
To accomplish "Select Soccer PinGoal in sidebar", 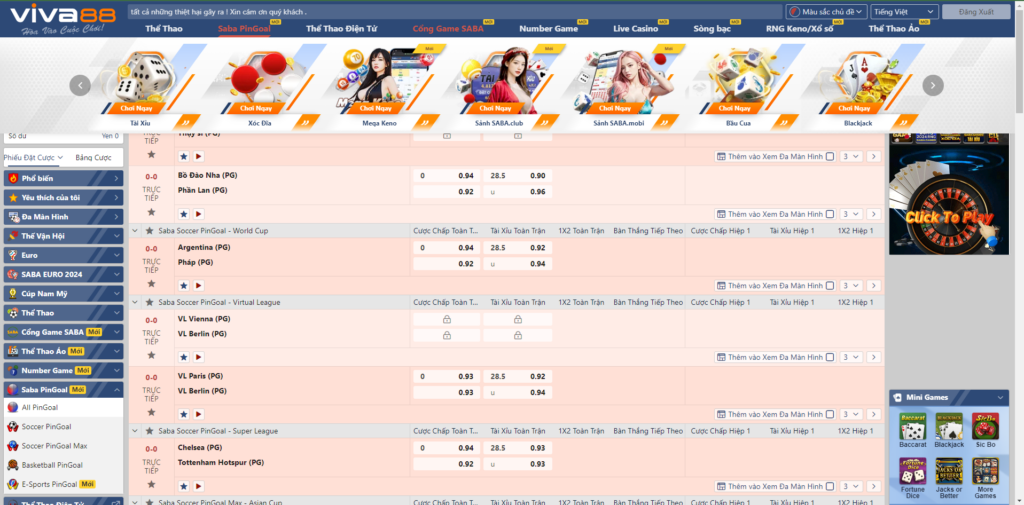I will [x=63, y=427].
